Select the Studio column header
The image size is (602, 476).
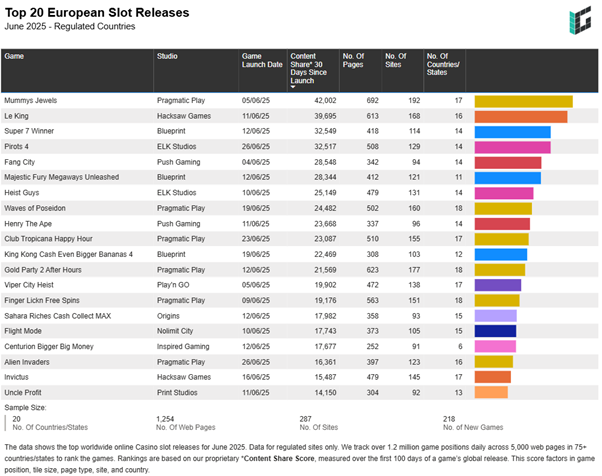pos(168,57)
